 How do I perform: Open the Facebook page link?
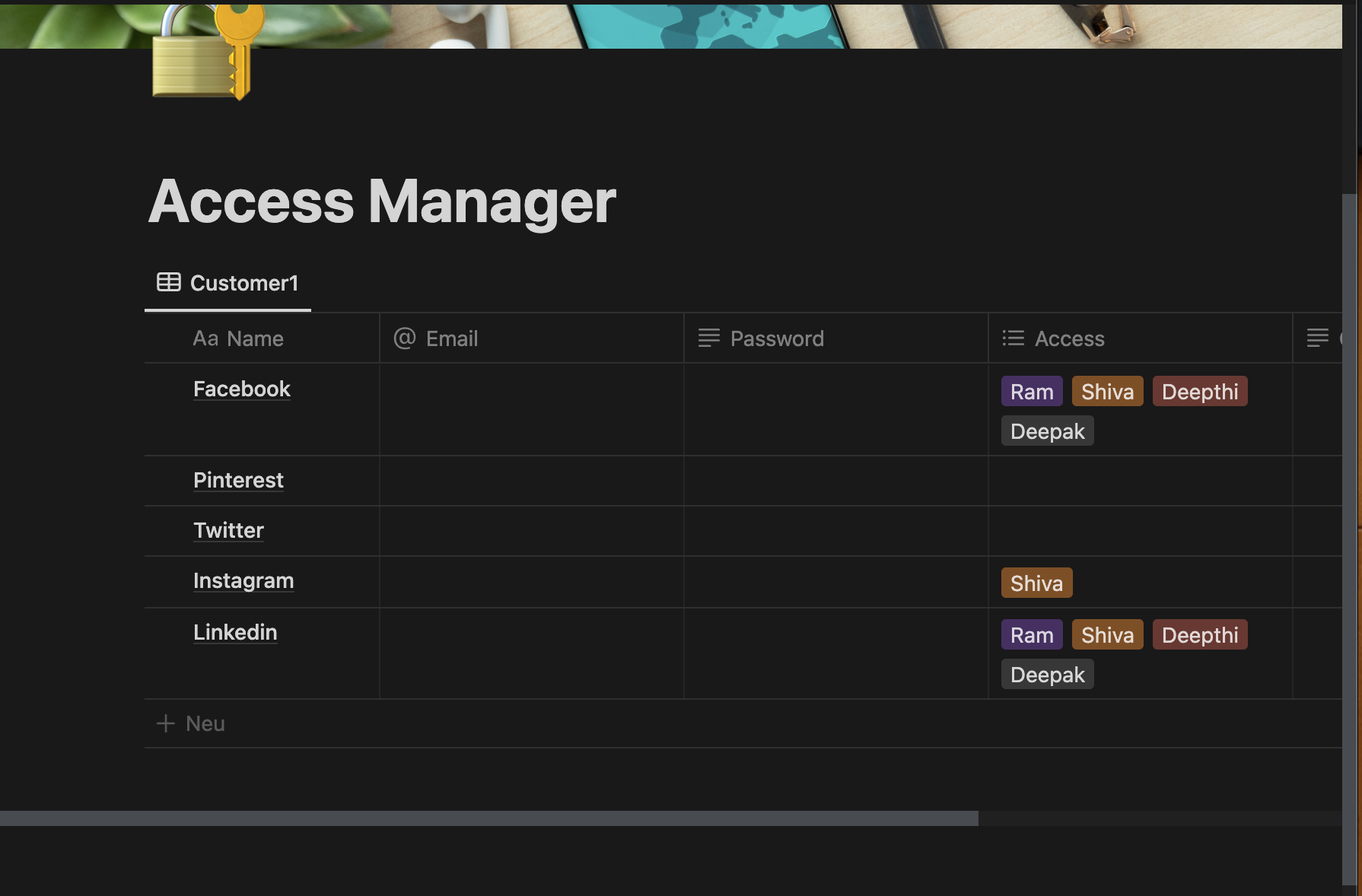click(x=242, y=389)
